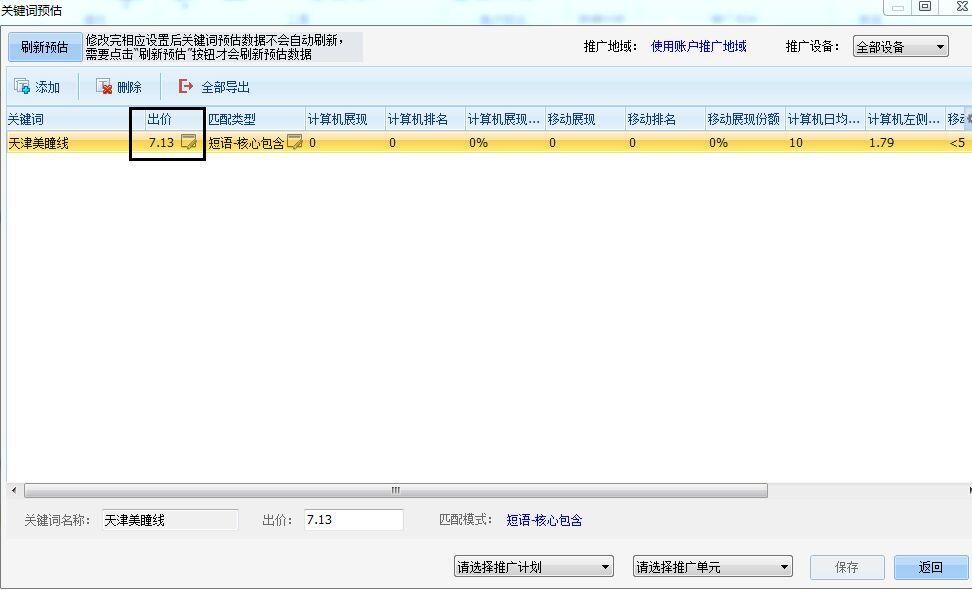Viewport: 972px width, 590px height.
Task: Click the edit icon beside 短语-核心包含 match type
Action: 296,142
